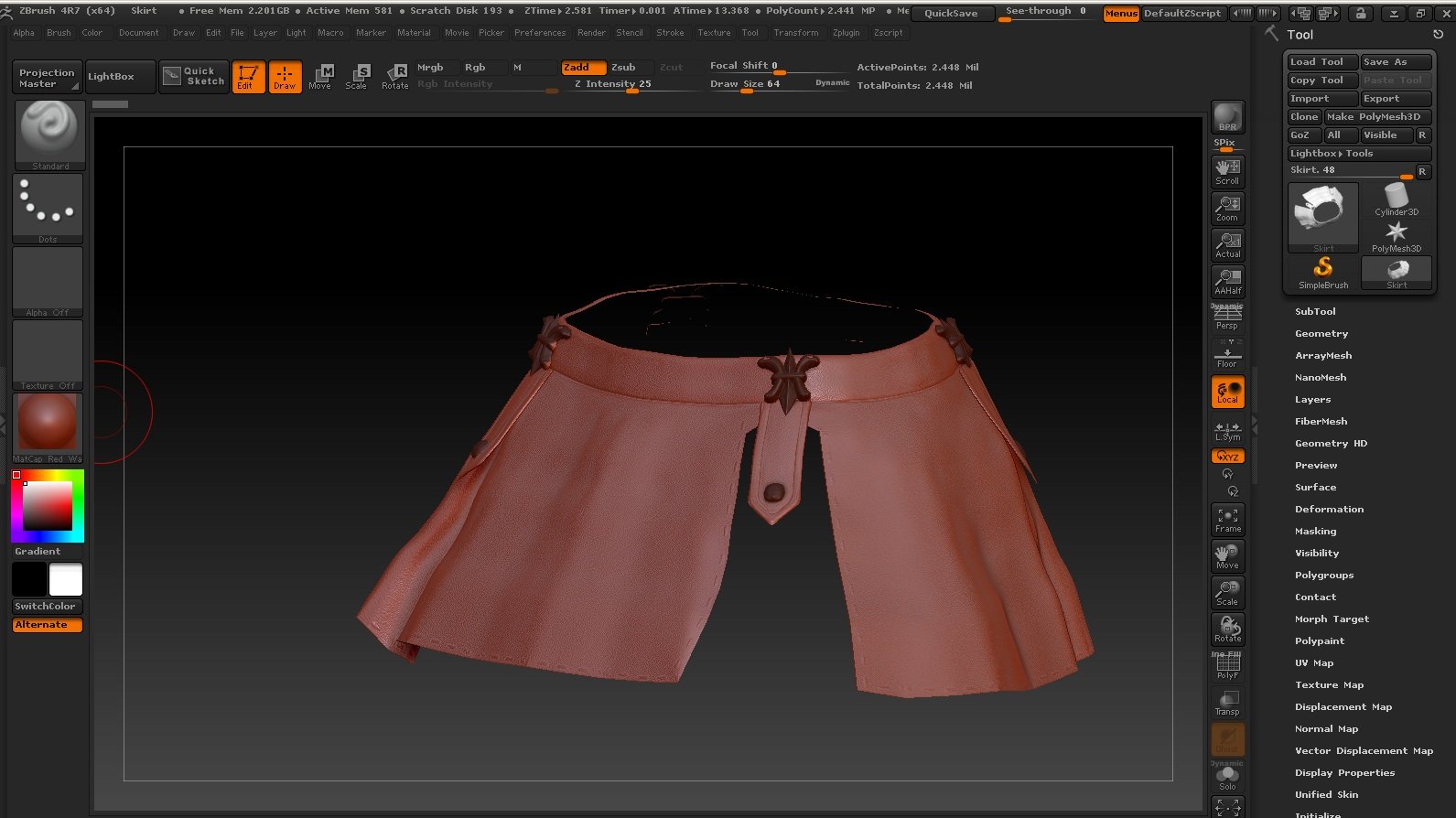Click the right-shelf Rotate view button
1456x818 pixels.
pos(1227,629)
